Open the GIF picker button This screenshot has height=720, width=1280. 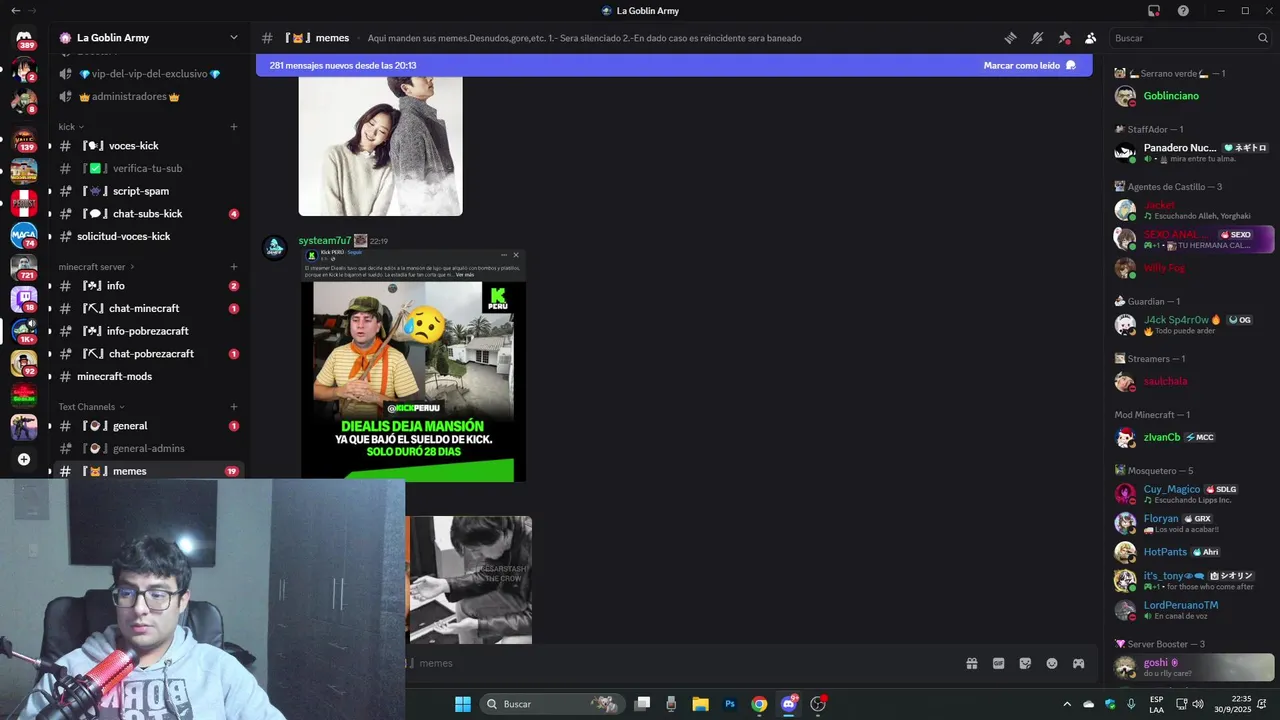(998, 663)
